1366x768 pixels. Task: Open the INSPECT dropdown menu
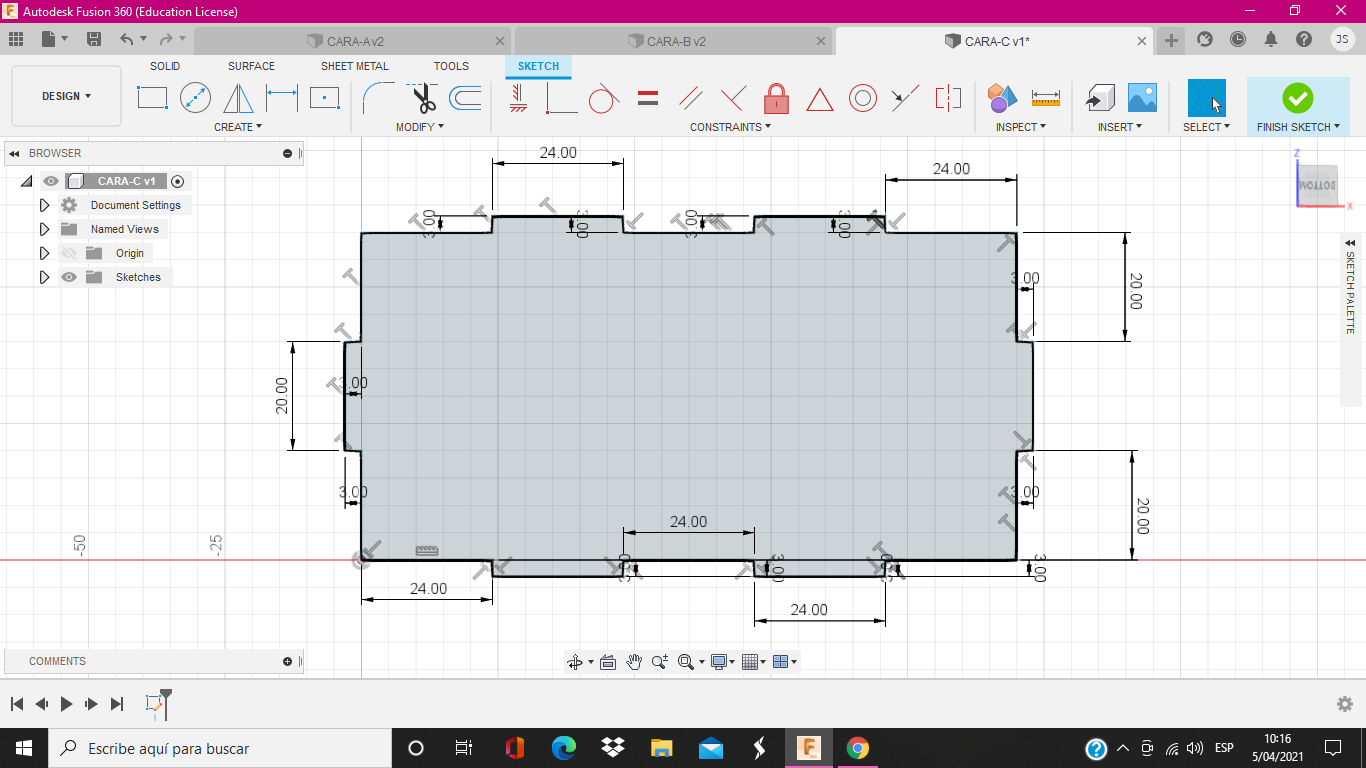(x=1021, y=127)
